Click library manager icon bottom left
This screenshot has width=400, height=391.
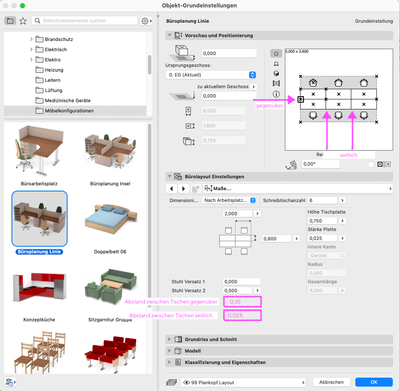(x=10, y=382)
